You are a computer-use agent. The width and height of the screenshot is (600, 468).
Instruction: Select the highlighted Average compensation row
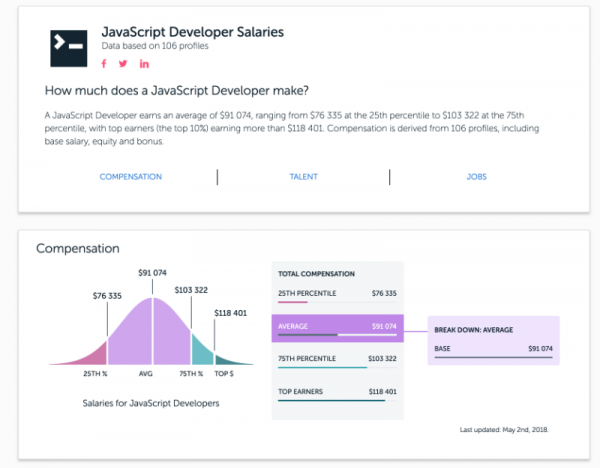tap(335, 327)
